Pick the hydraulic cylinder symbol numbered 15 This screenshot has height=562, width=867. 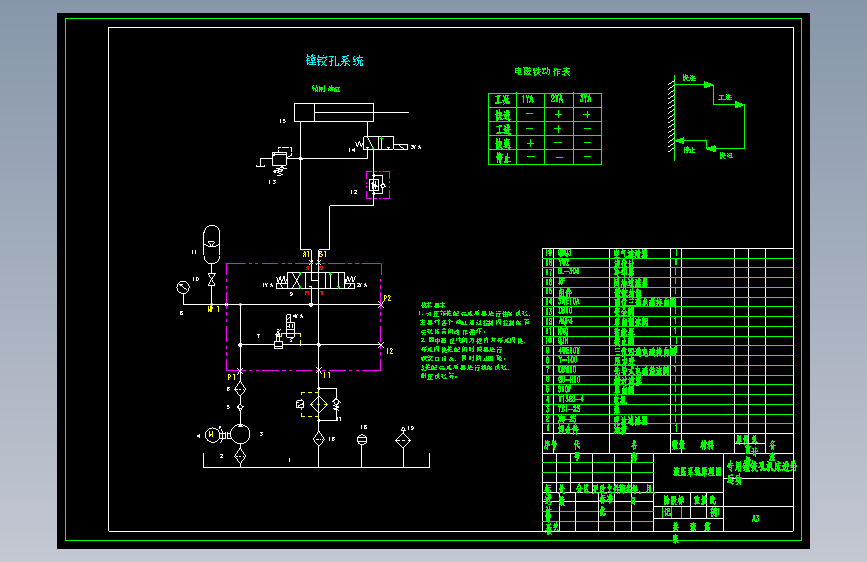coord(351,112)
